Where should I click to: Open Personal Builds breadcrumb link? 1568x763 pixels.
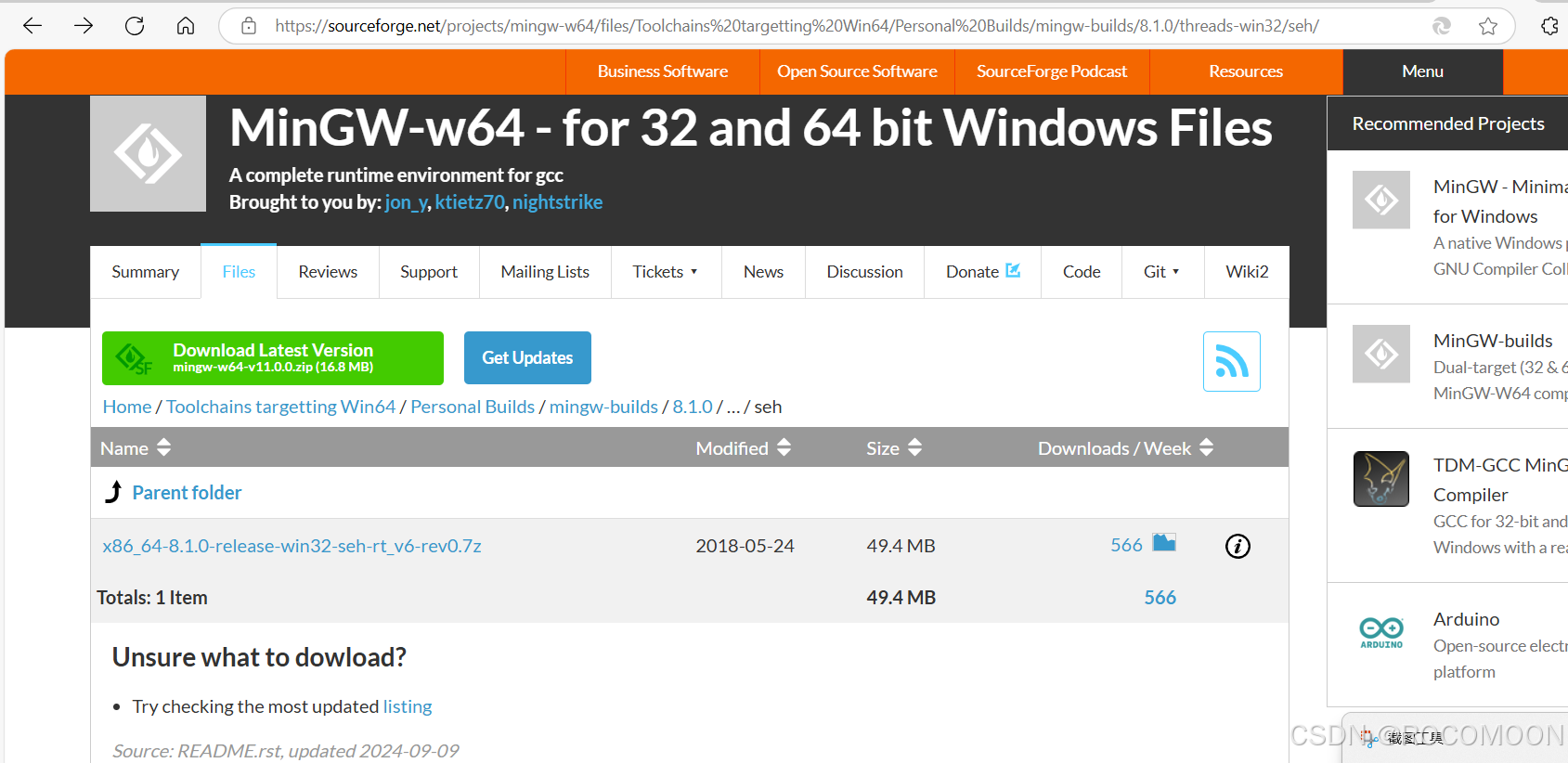pos(473,407)
